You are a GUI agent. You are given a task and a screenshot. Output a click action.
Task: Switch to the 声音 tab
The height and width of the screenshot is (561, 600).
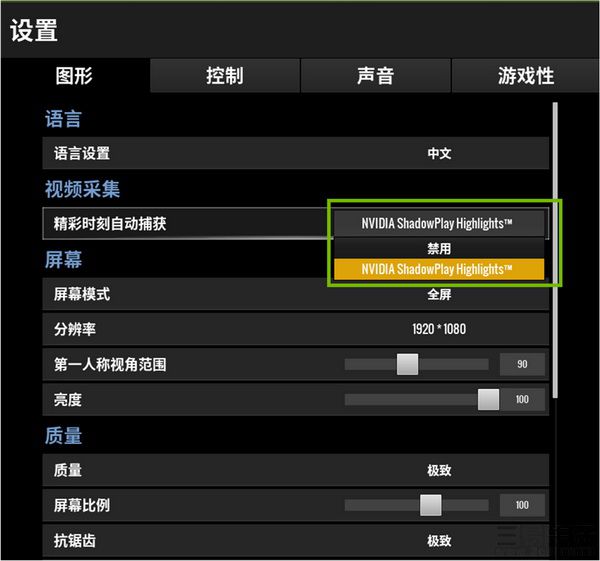[x=375, y=76]
